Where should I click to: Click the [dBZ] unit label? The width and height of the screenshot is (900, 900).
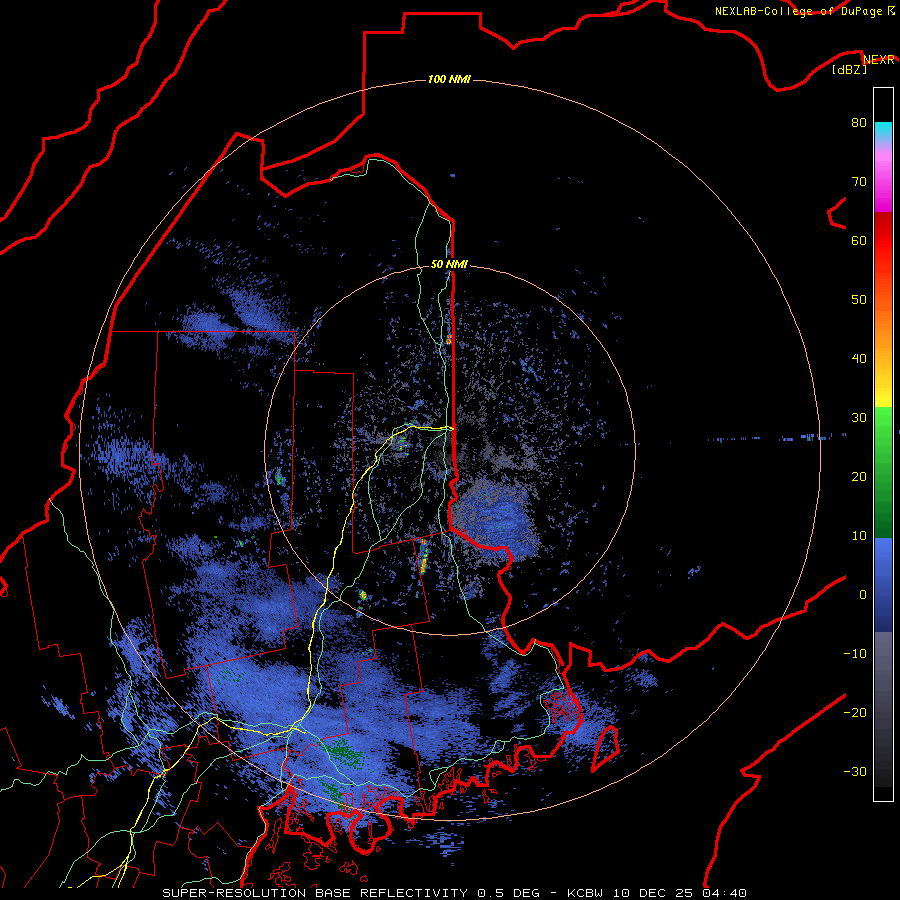pos(849,70)
